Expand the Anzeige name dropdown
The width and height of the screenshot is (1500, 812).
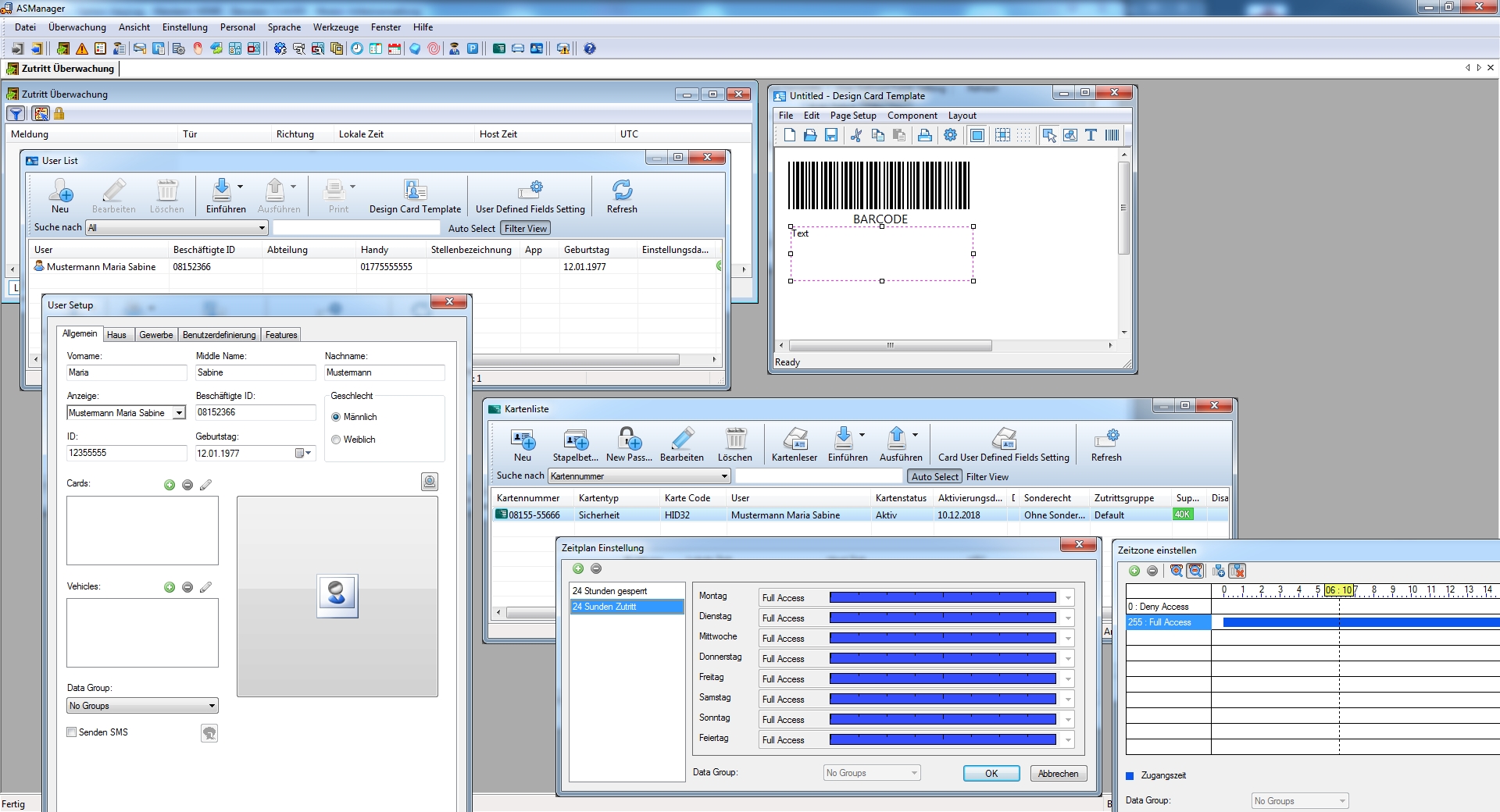click(x=179, y=413)
